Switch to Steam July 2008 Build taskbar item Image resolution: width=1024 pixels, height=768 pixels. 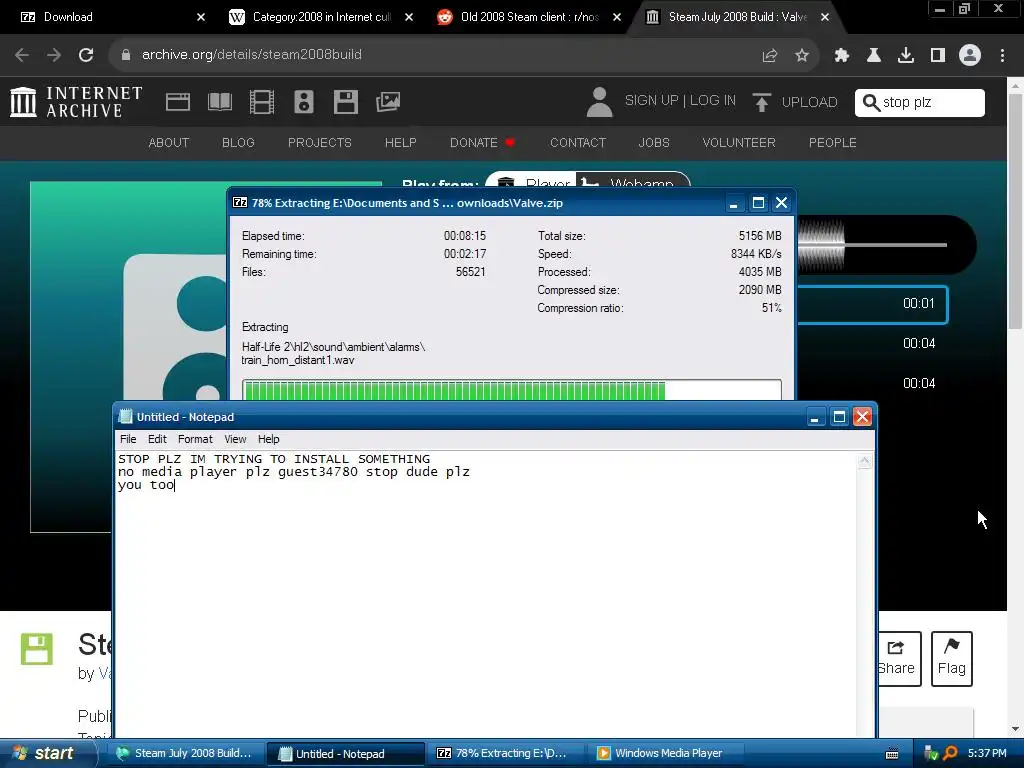point(185,754)
